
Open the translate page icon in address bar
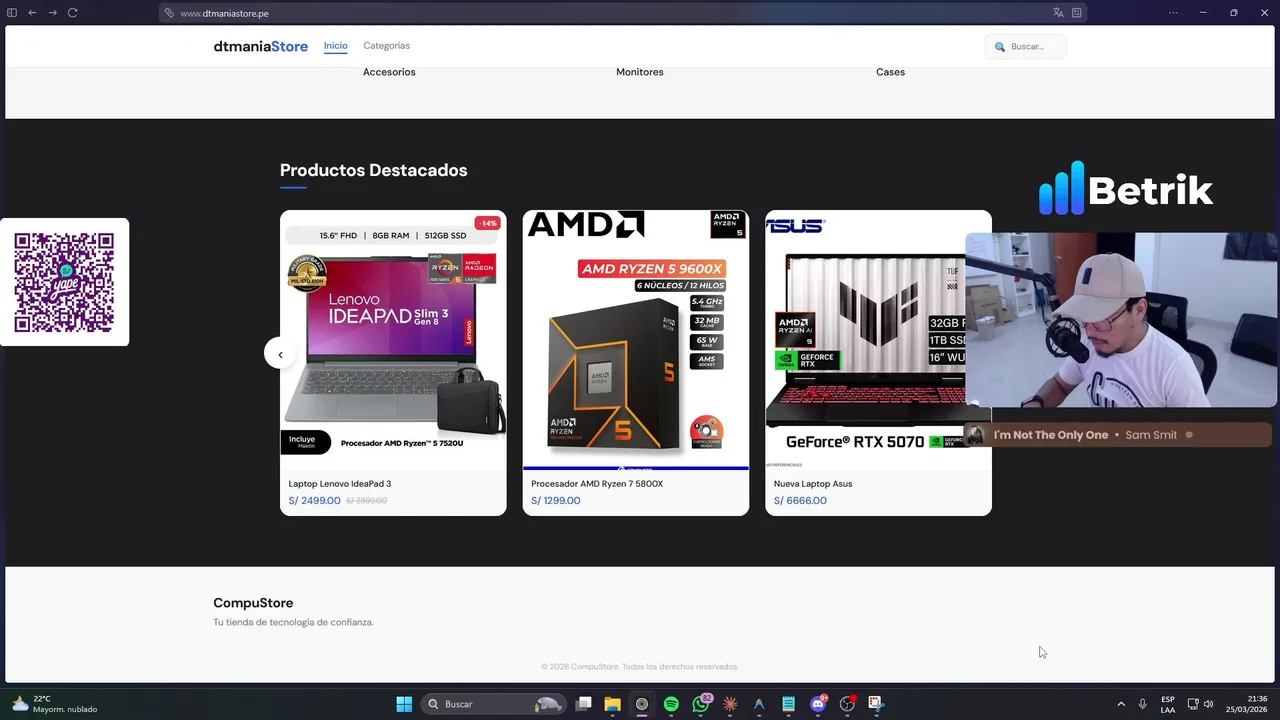coord(1058,13)
